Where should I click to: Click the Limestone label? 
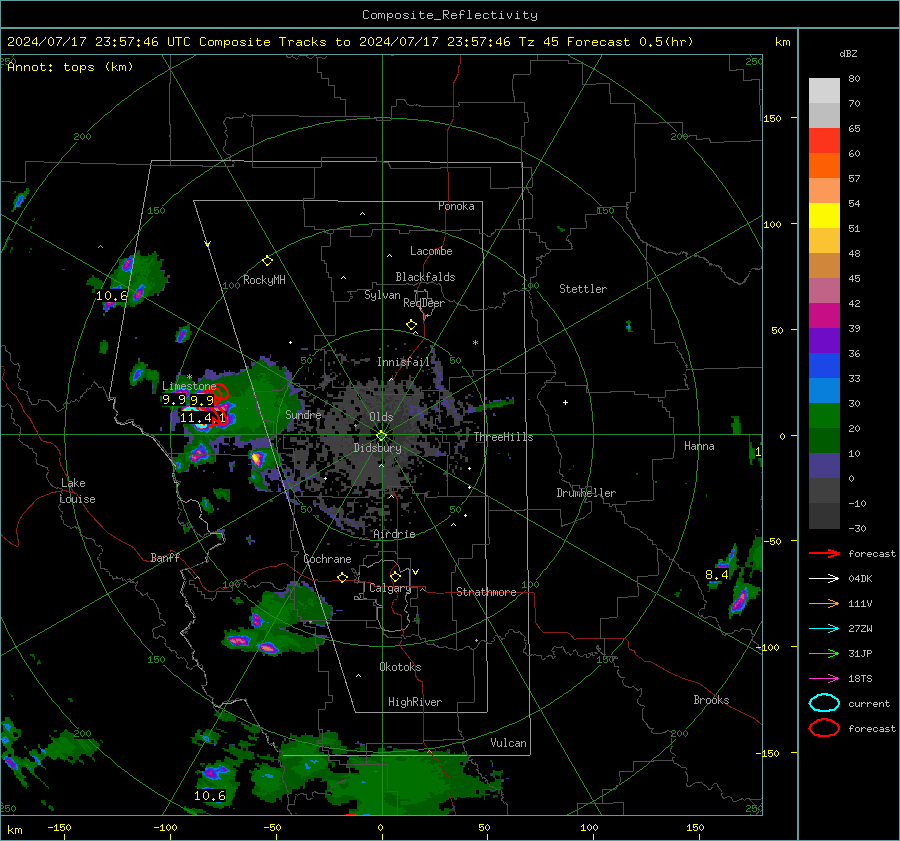click(189, 386)
